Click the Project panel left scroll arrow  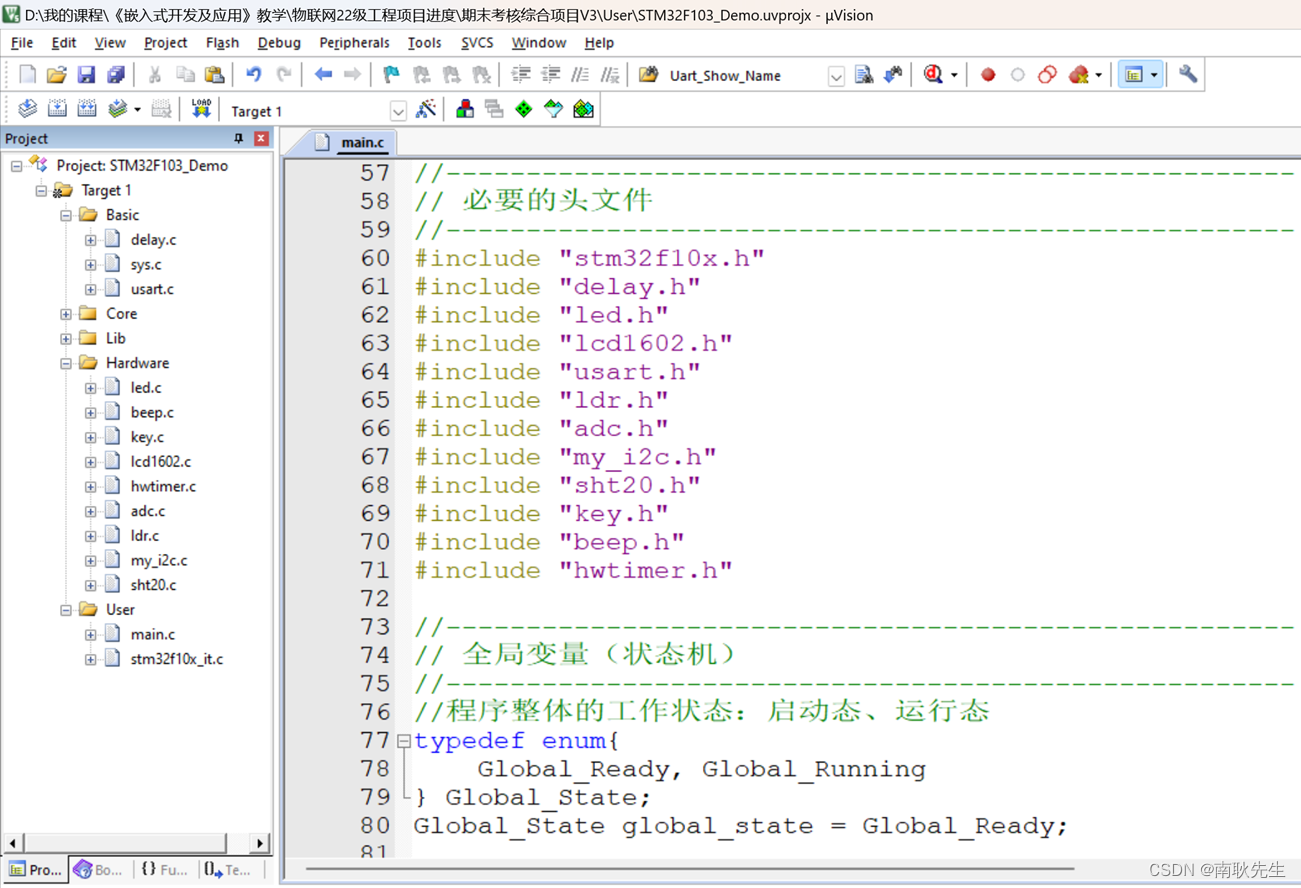12,843
